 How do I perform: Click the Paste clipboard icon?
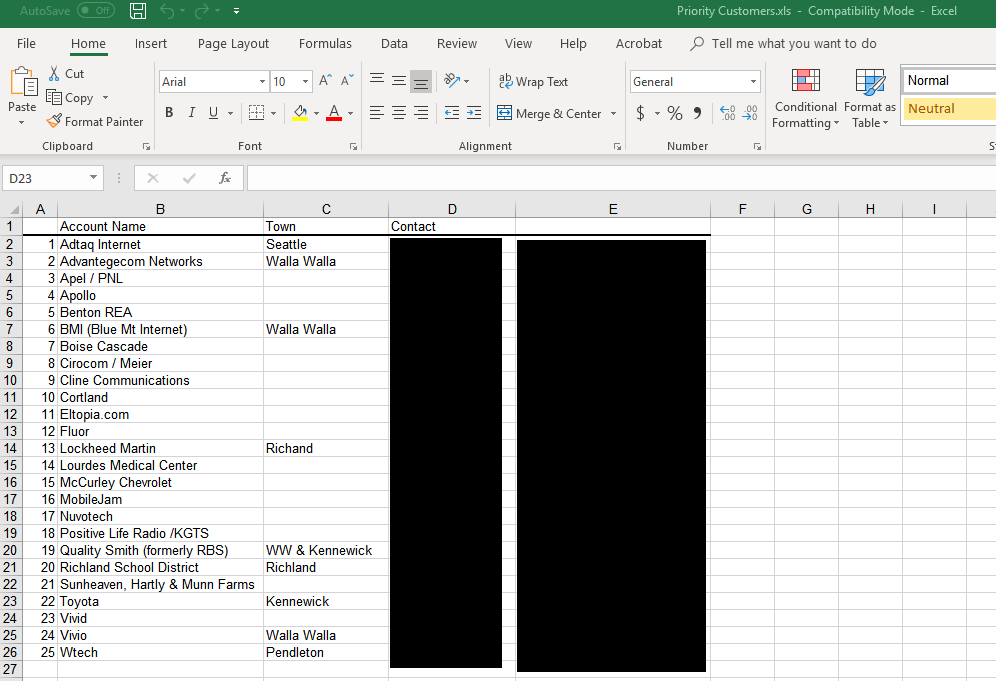pos(24,81)
